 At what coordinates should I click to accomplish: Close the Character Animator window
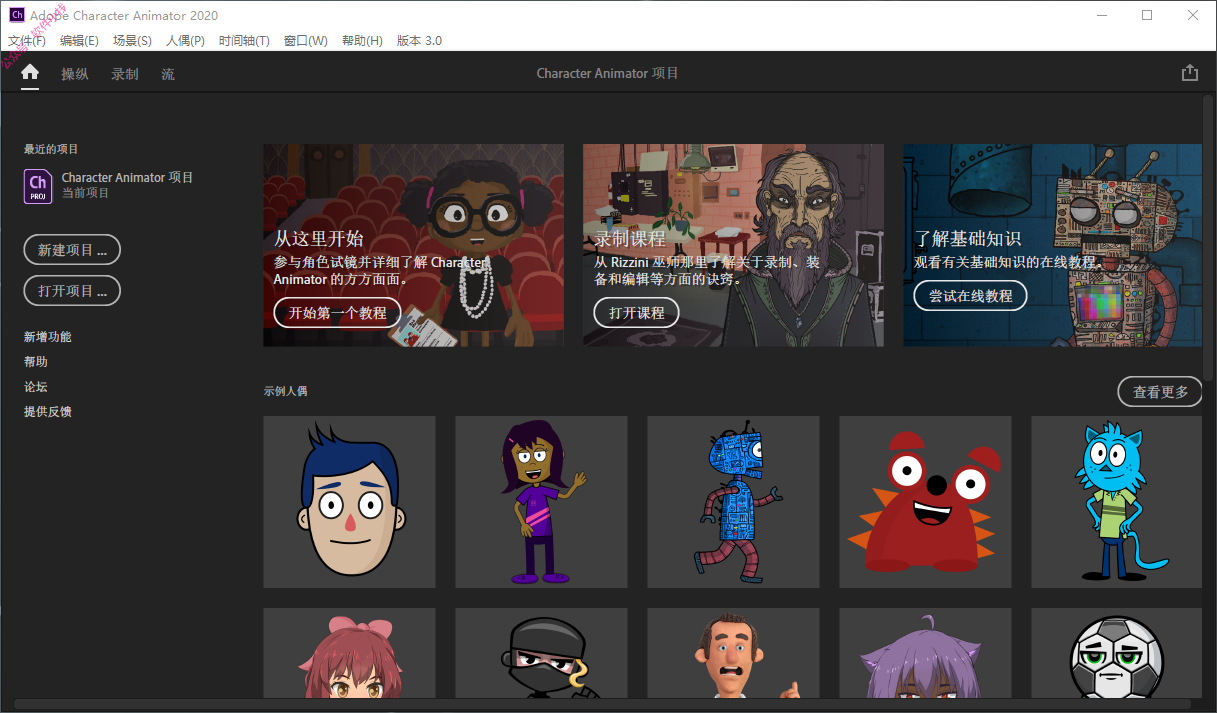(1193, 15)
